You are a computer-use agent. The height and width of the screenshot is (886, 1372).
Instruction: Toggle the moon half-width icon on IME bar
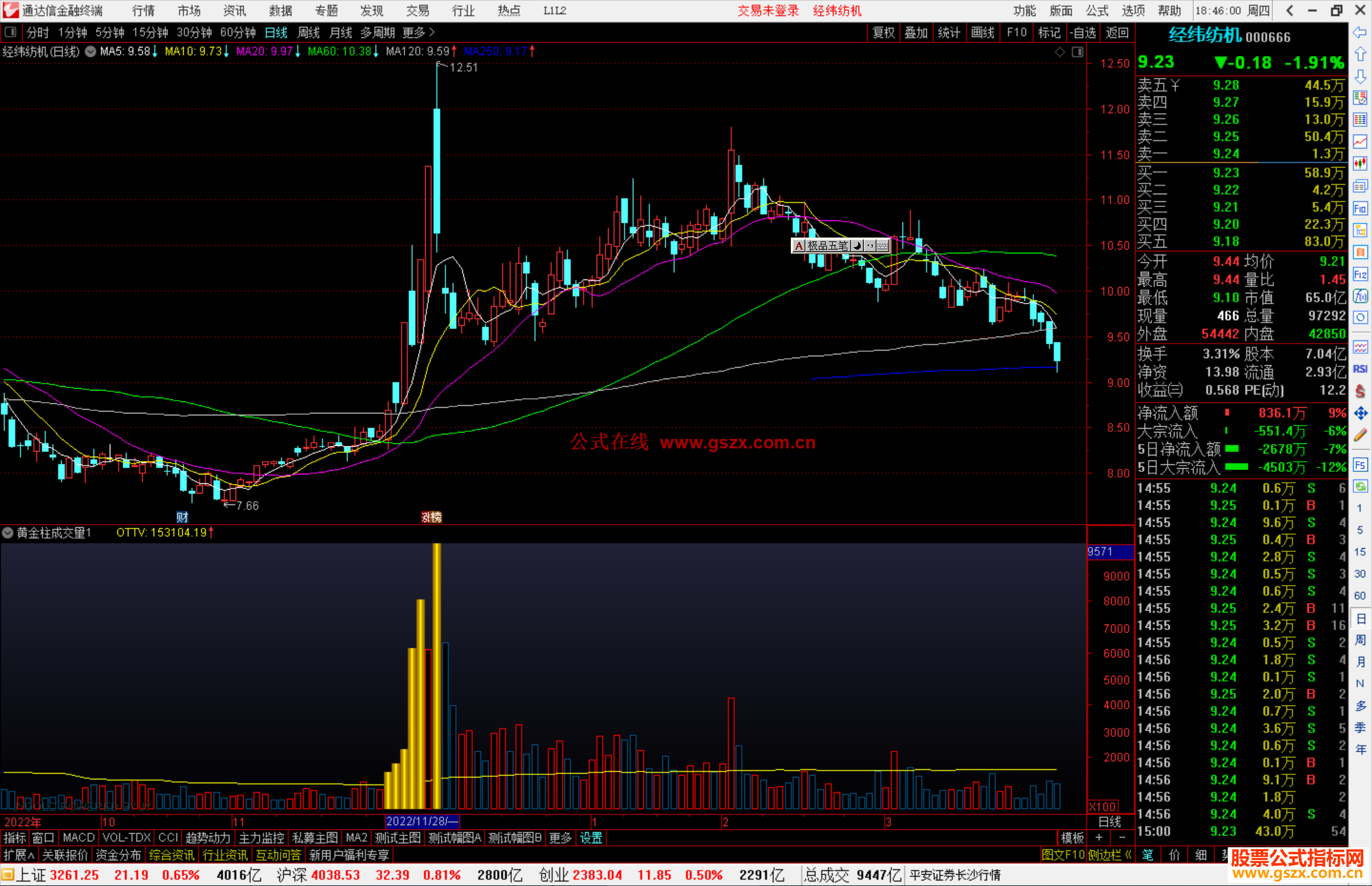(x=857, y=246)
